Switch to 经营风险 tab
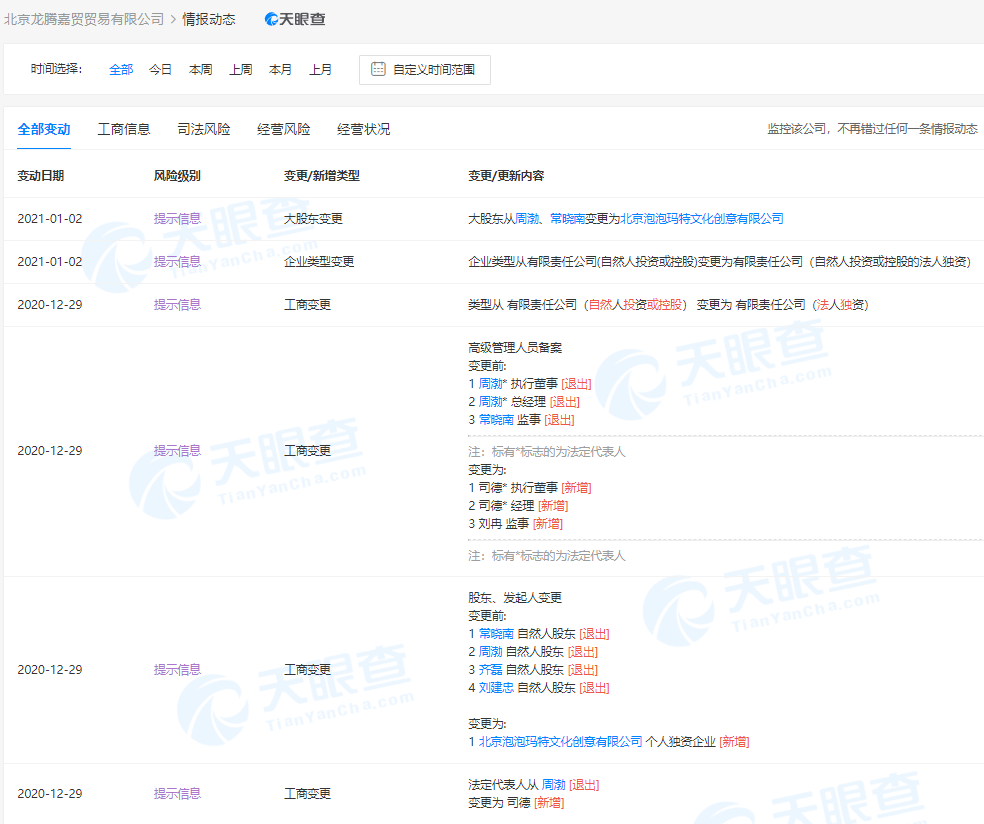This screenshot has height=824, width=984. pos(284,129)
